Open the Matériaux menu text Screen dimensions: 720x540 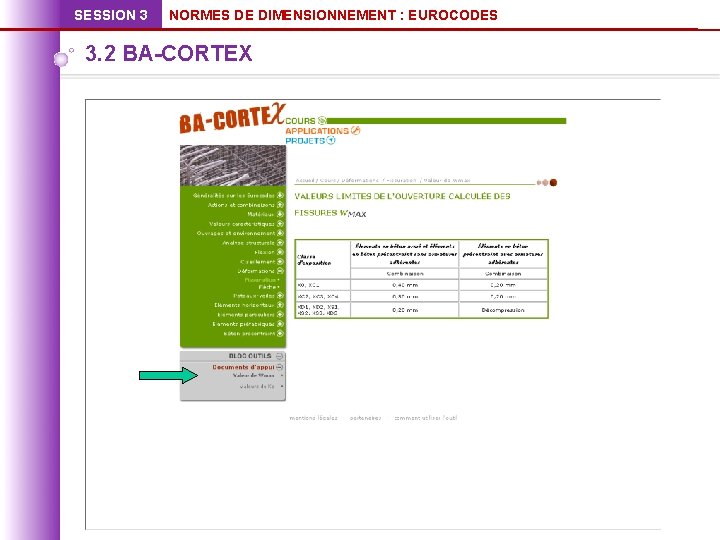pos(261,214)
